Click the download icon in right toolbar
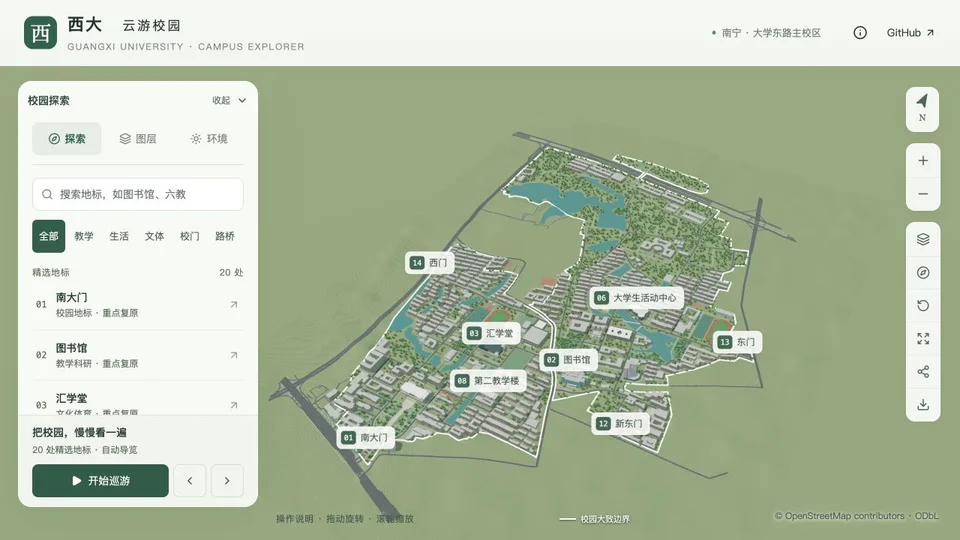The height and width of the screenshot is (540, 960). [x=923, y=405]
